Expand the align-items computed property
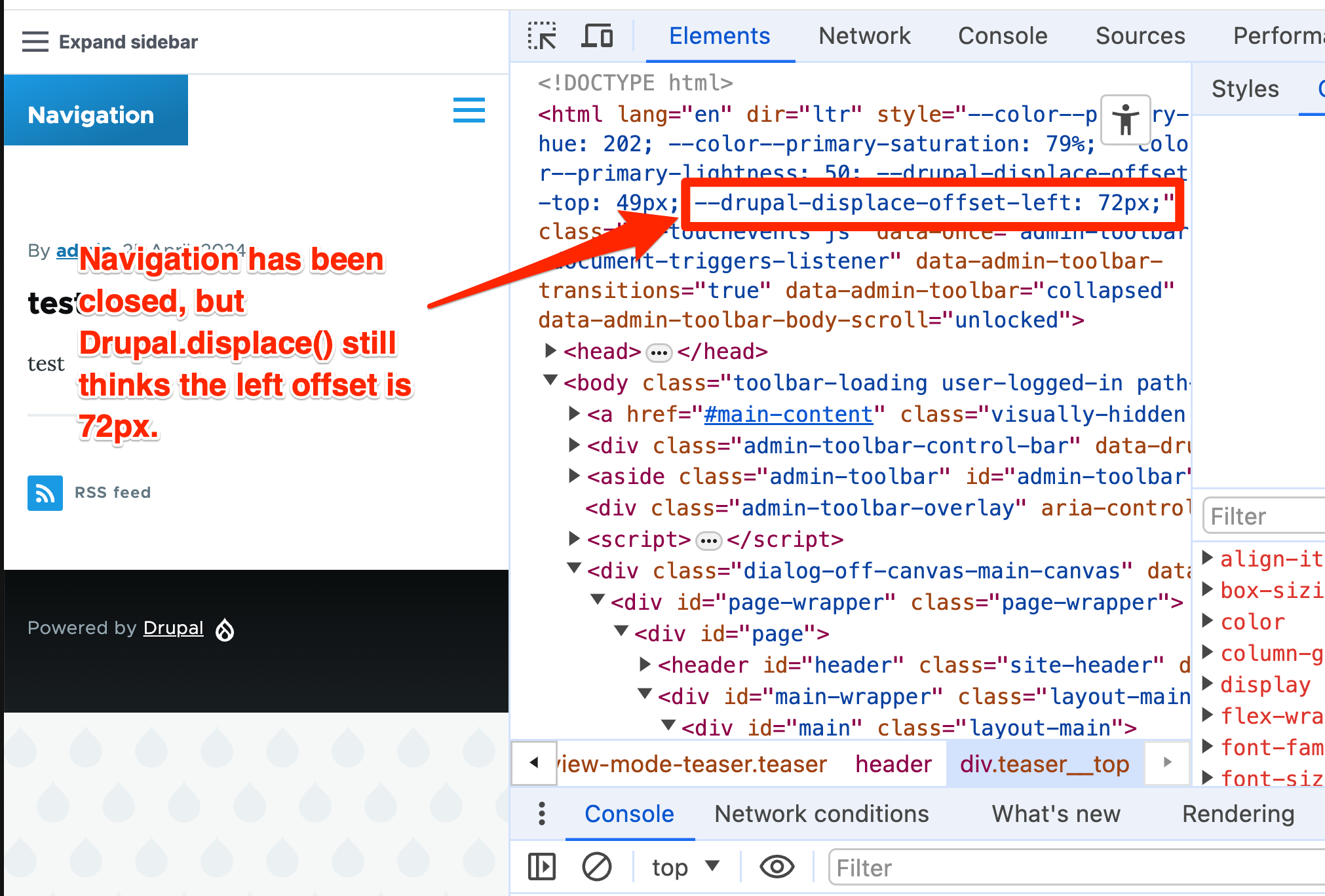Screen dimensions: 1325x896 coord(1208,558)
